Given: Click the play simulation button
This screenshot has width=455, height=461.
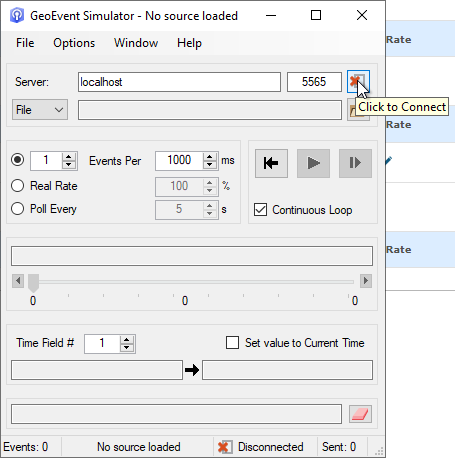Looking at the screenshot, I should point(313,163).
